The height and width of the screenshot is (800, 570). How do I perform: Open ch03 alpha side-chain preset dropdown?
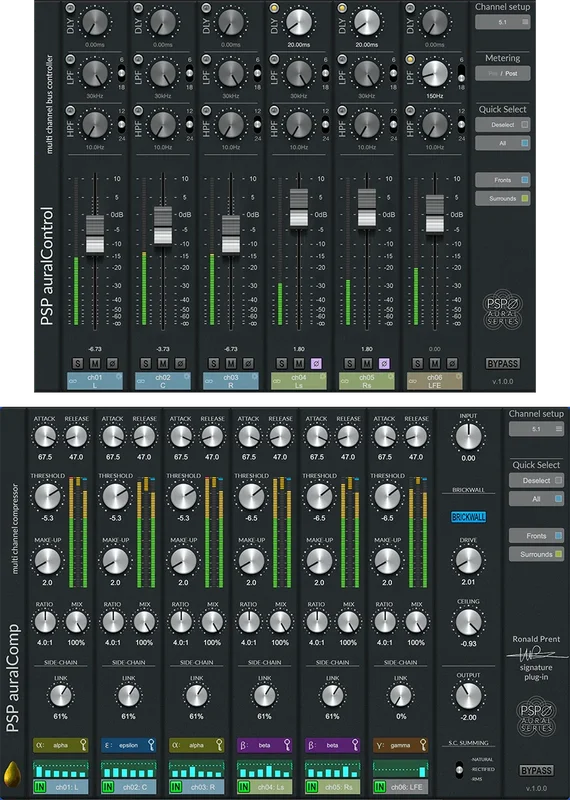click(196, 745)
